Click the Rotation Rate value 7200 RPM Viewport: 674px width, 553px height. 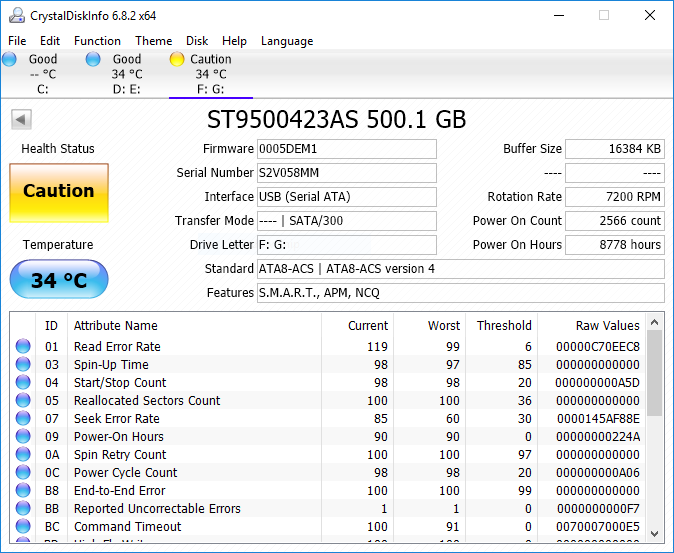pyautogui.click(x=615, y=197)
